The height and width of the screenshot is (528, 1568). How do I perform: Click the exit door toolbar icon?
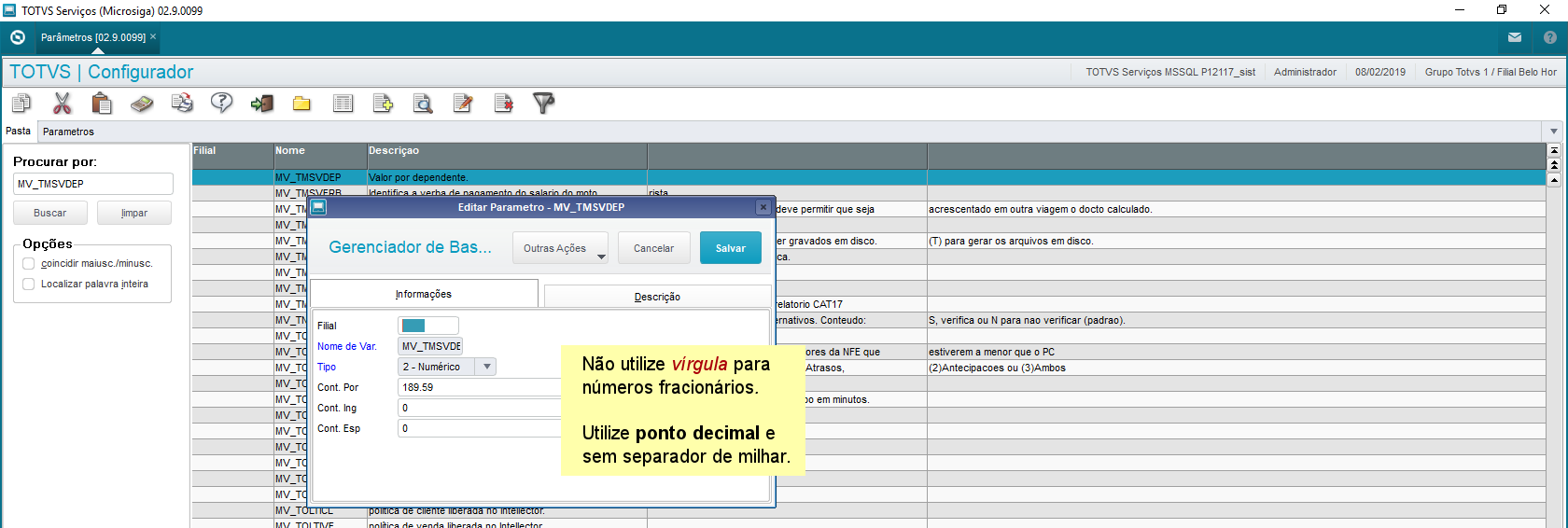[262, 103]
